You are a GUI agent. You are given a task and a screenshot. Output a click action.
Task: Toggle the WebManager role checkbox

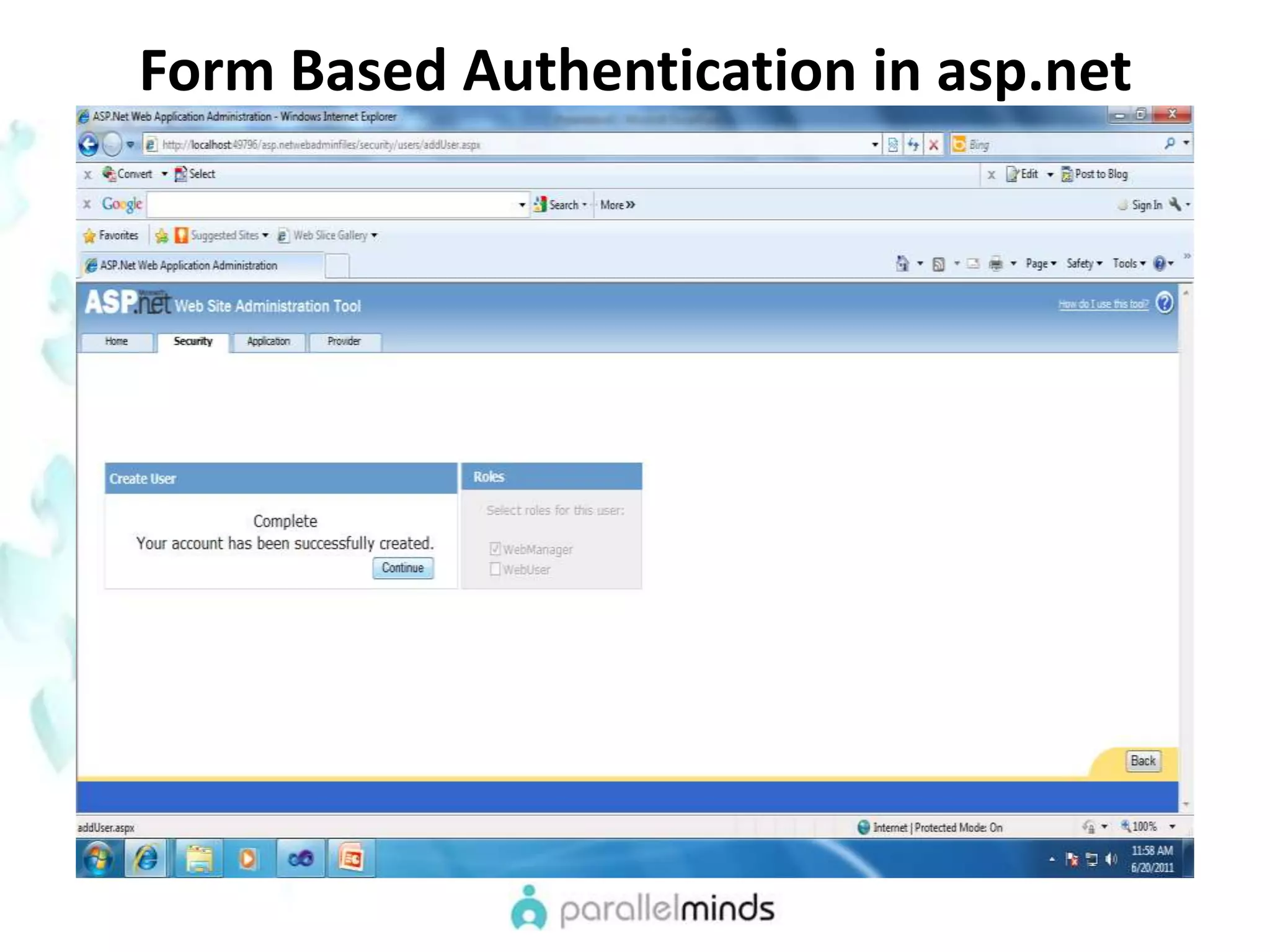[495, 549]
